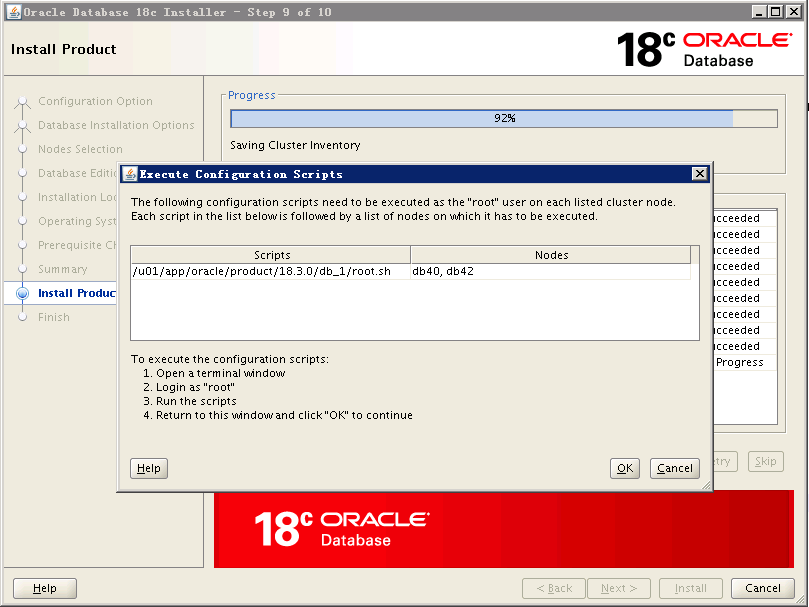
Task: Click the Java icon in the installer title bar
Action: point(14,12)
